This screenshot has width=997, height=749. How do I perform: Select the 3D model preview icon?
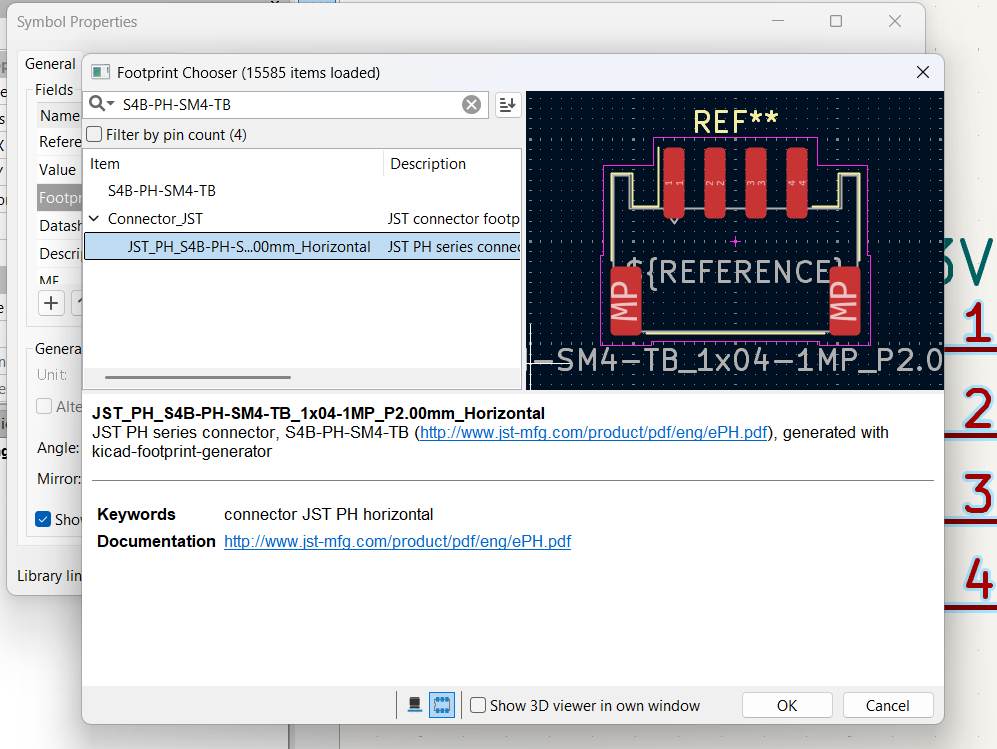(x=414, y=704)
